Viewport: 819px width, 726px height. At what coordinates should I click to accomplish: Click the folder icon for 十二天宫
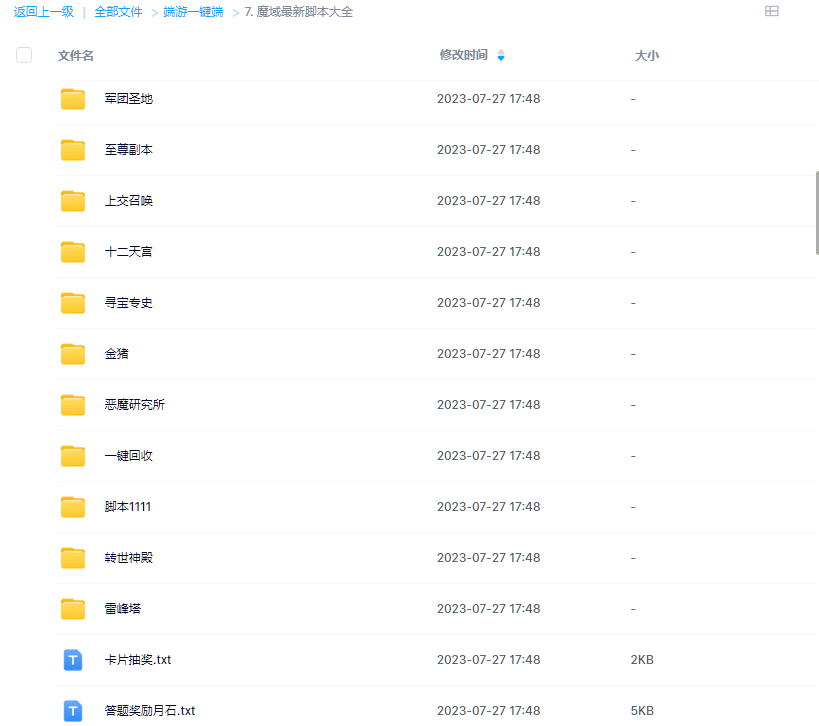(x=73, y=252)
